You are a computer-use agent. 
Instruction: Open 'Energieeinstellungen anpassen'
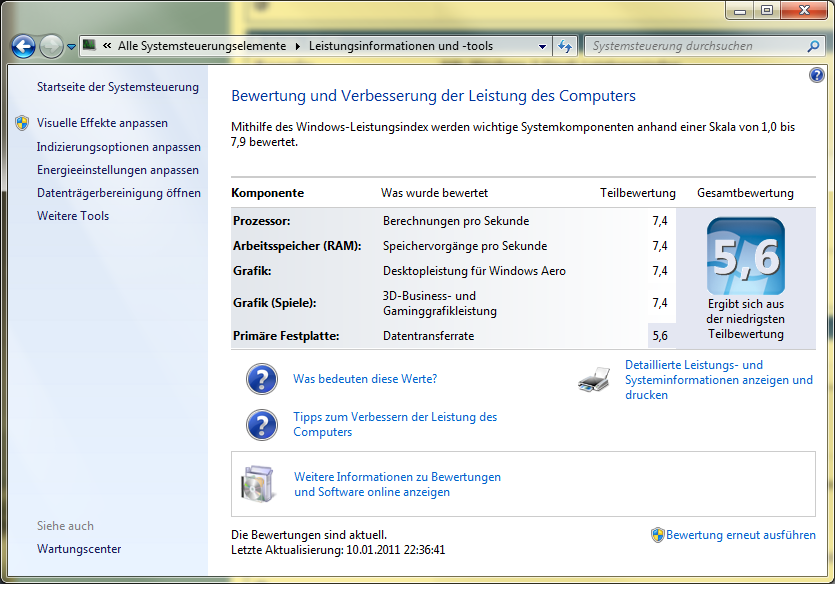click(118, 170)
